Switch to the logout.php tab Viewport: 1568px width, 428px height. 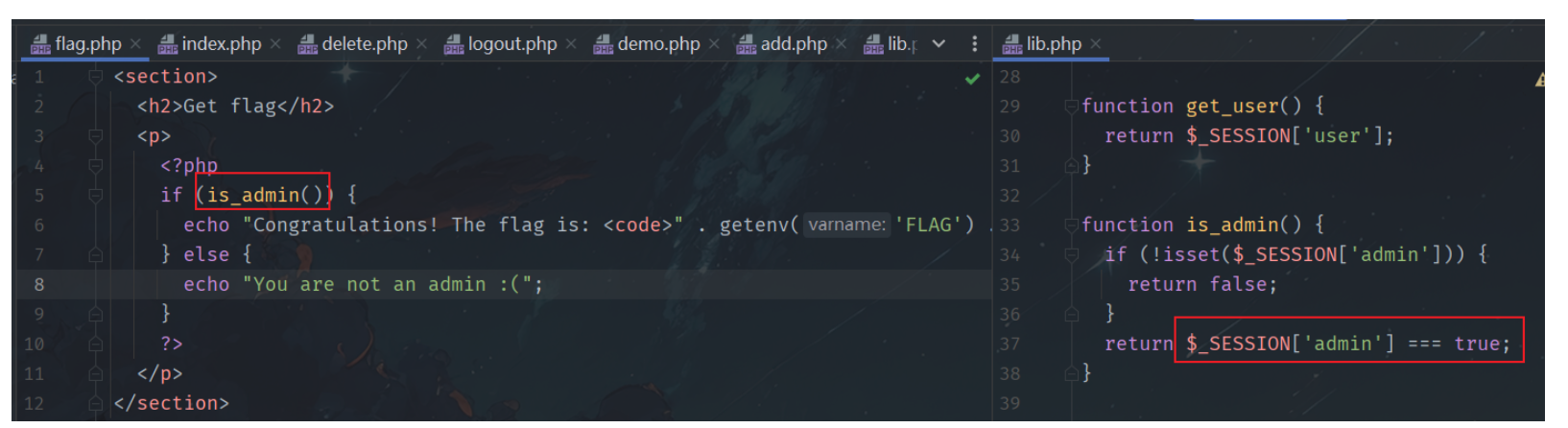511,44
